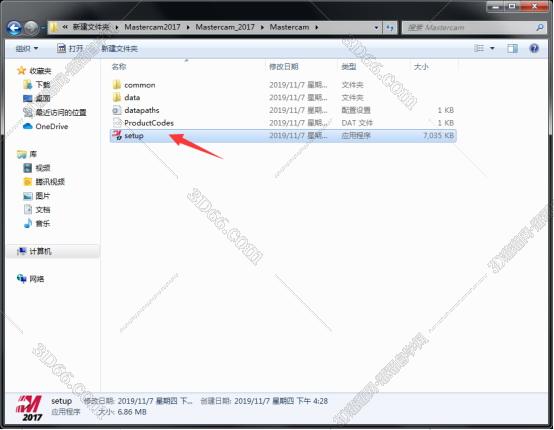
Task: Select the datapaths configuration file
Action: coord(142,111)
